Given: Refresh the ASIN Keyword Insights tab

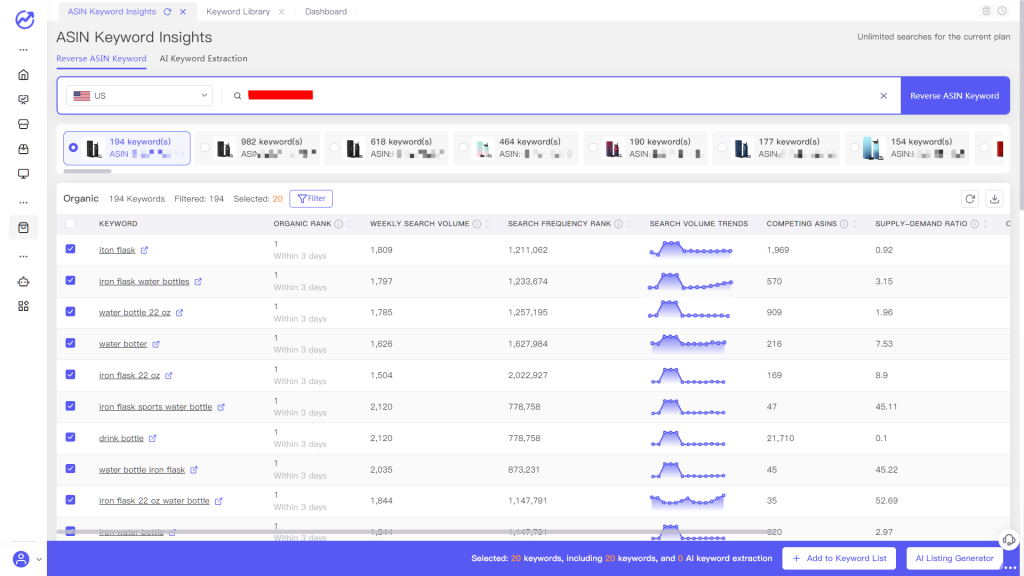Looking at the screenshot, I should point(168,12).
